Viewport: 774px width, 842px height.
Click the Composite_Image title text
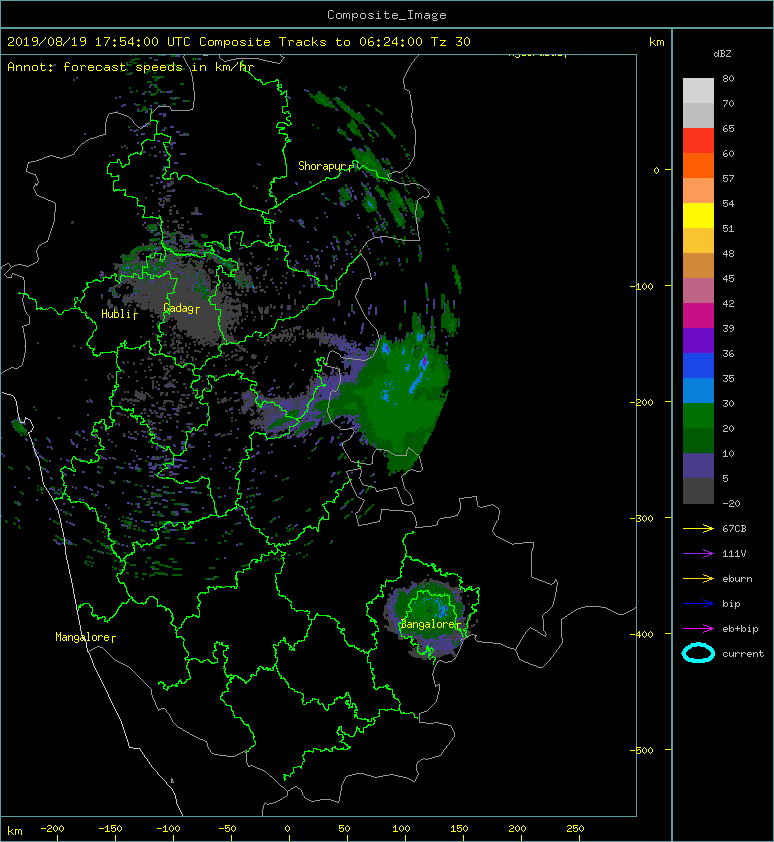point(387,15)
